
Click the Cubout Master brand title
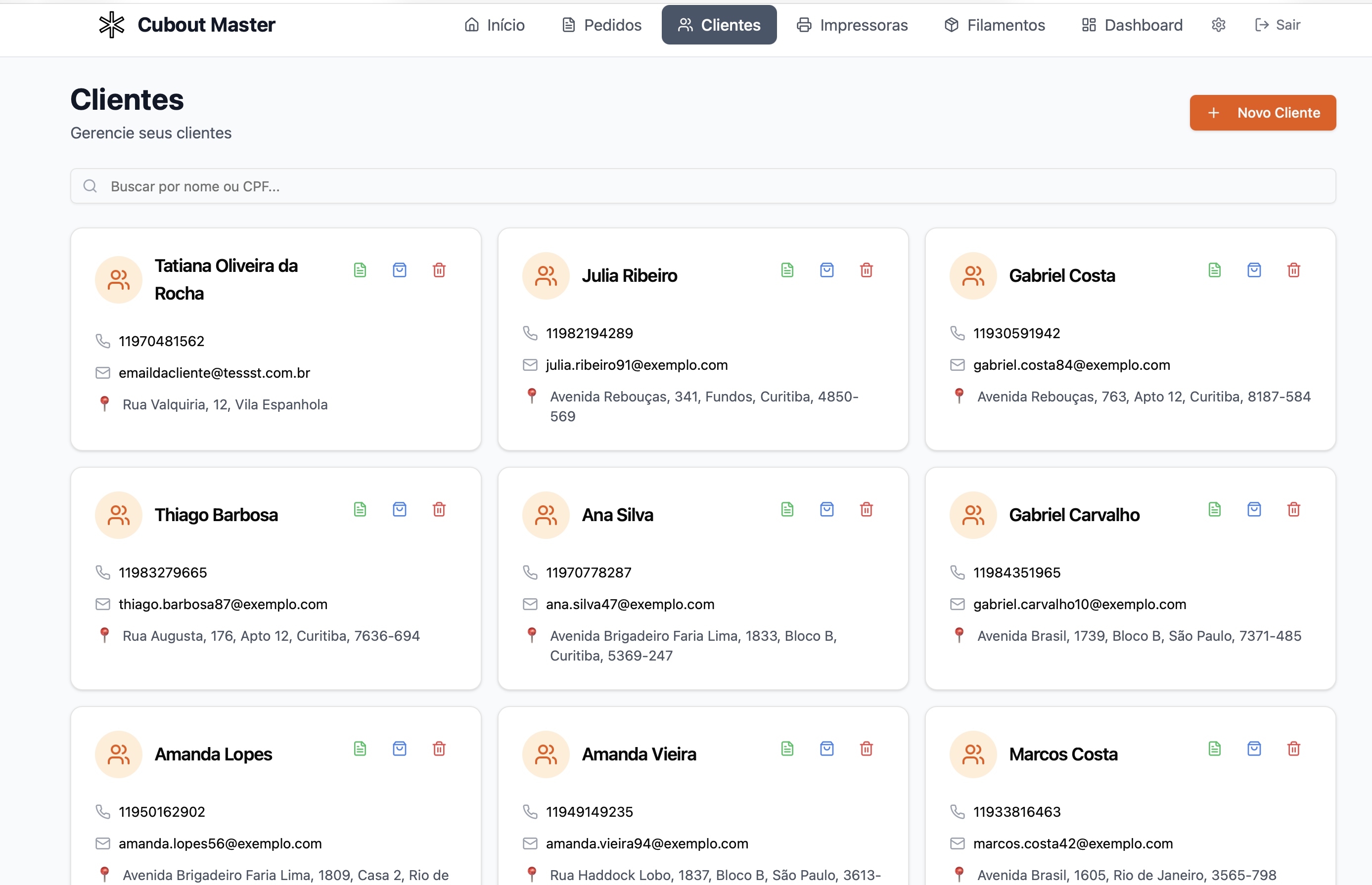206,25
